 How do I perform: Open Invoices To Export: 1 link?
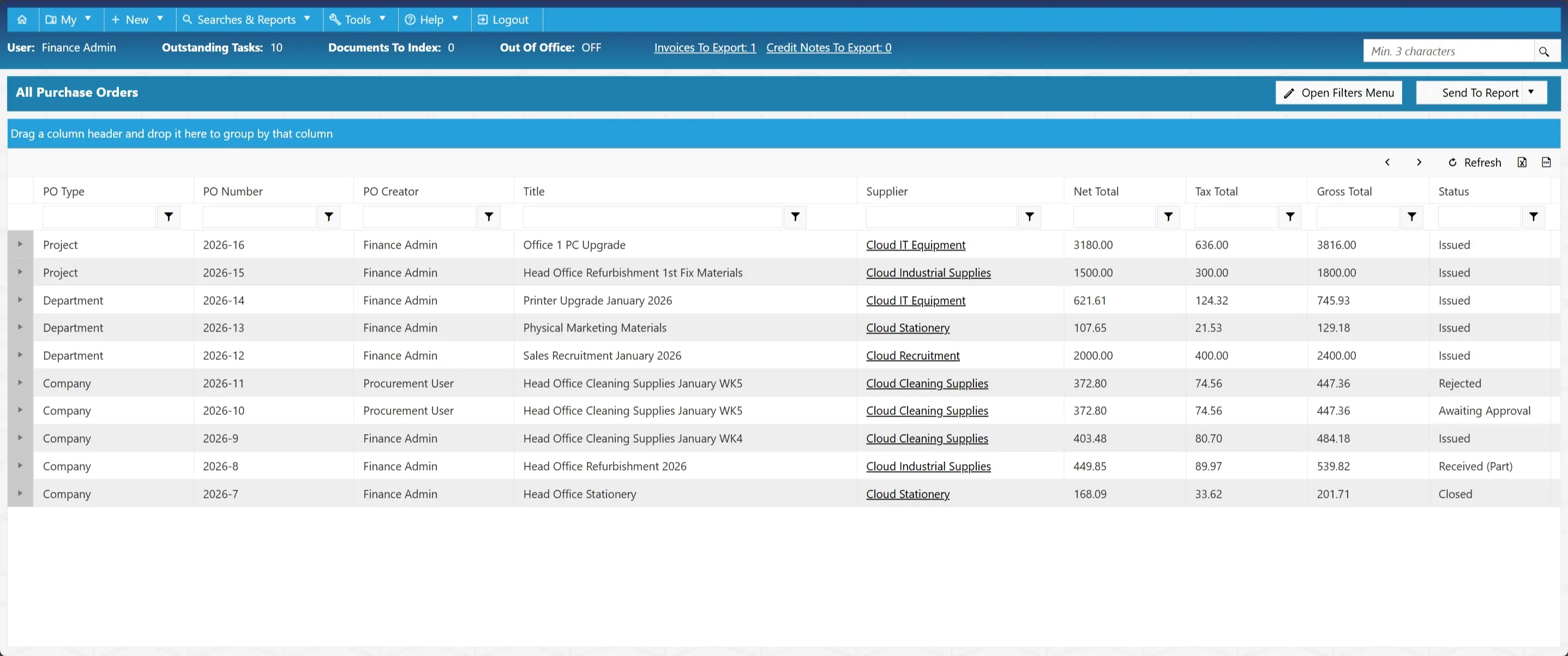pos(705,47)
